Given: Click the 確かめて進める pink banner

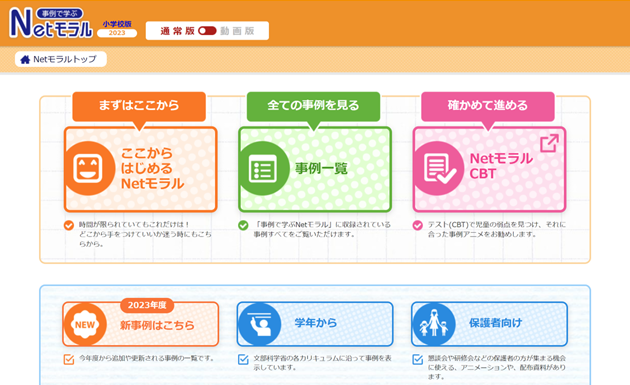Looking at the screenshot, I should point(488,105).
